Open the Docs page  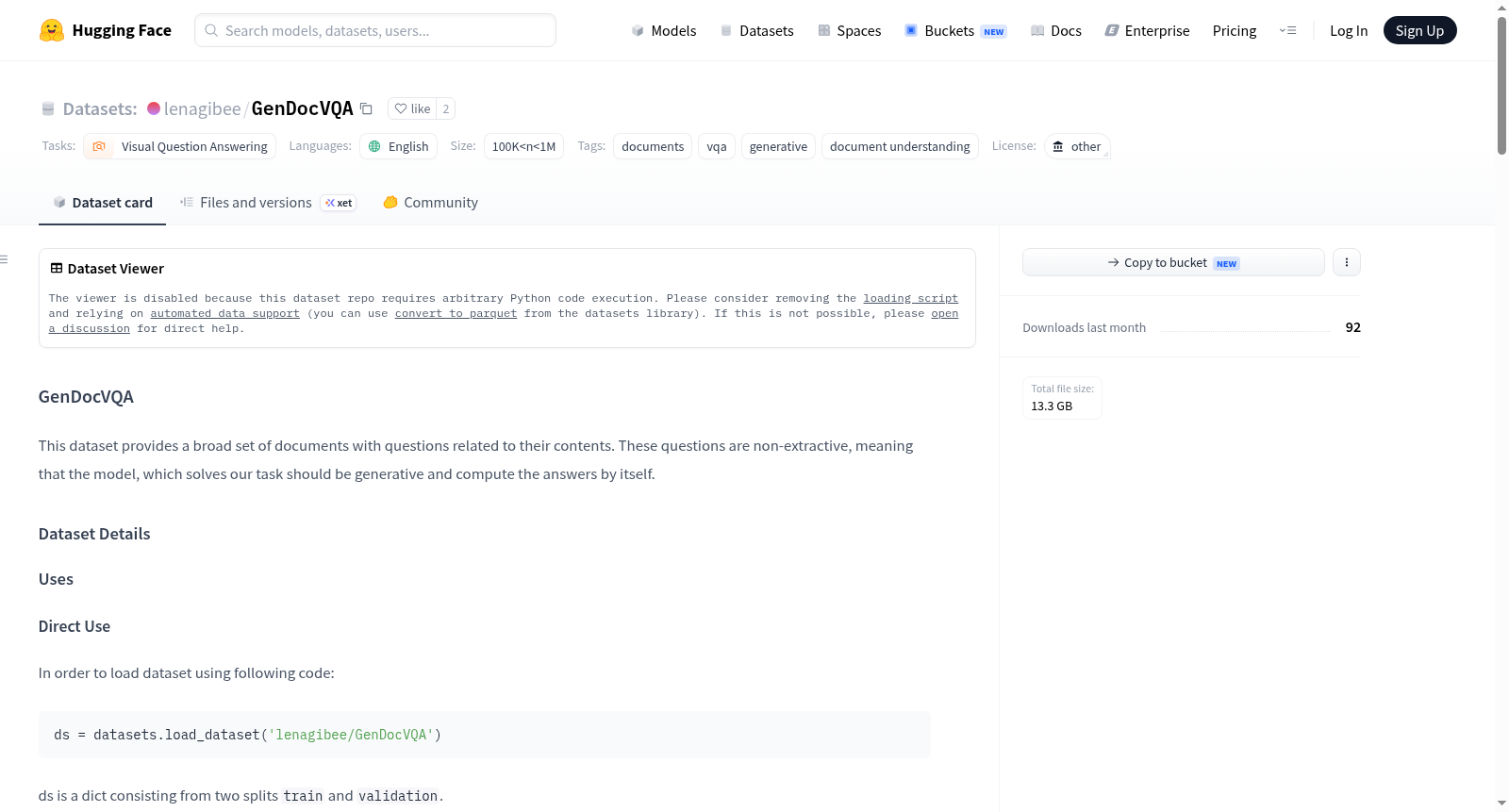click(1056, 30)
